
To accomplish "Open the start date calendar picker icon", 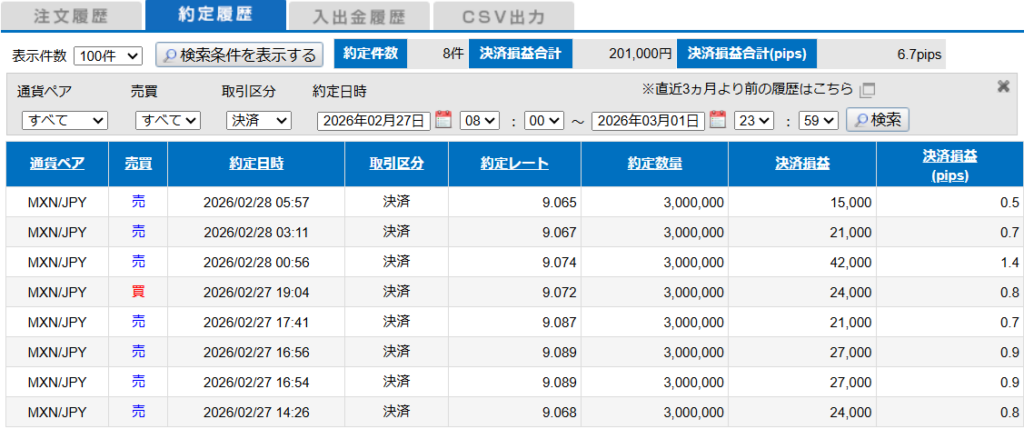I will (x=443, y=120).
